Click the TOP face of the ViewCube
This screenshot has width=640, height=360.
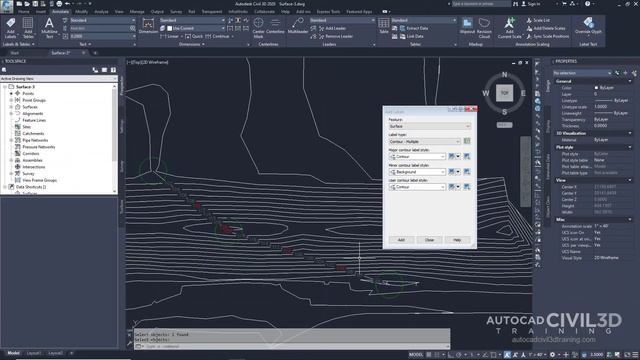coord(504,93)
